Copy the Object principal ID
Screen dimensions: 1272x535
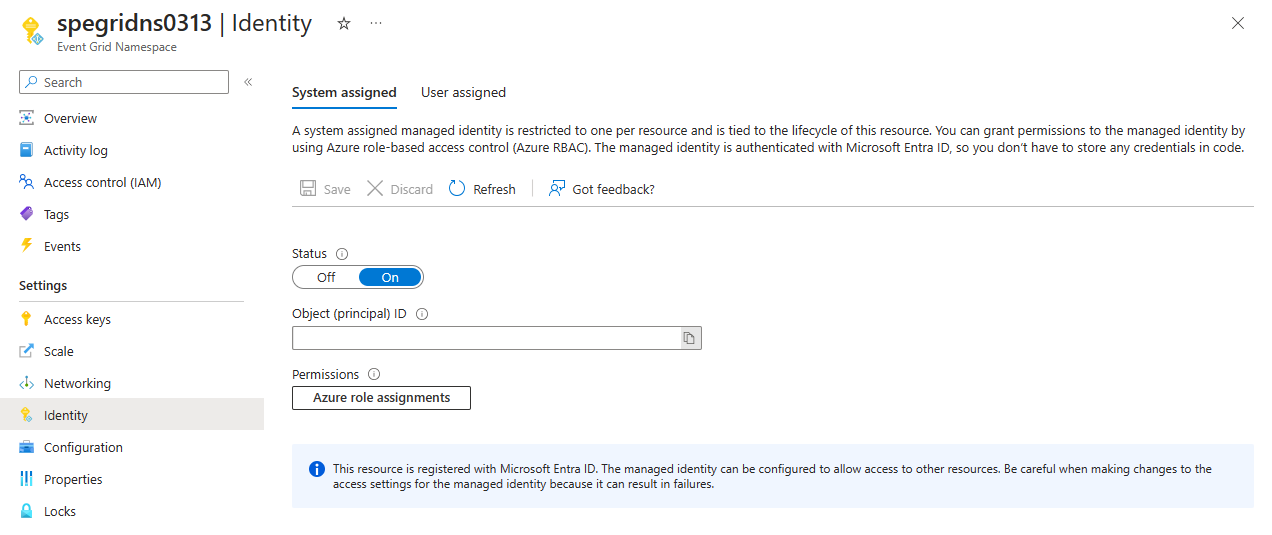pos(689,339)
